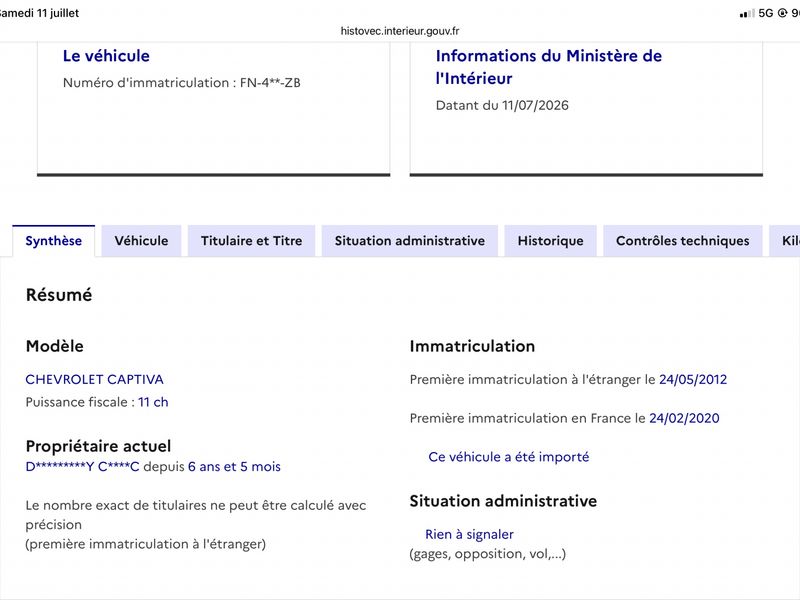Tap the histovec.interieur.gouv.fr address bar

click(400, 31)
